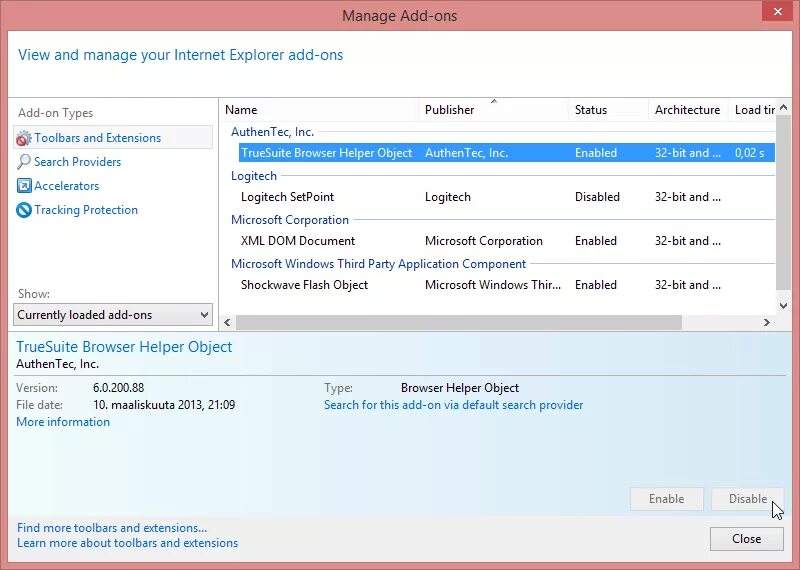Select the XML DOM Document row

pos(507,241)
